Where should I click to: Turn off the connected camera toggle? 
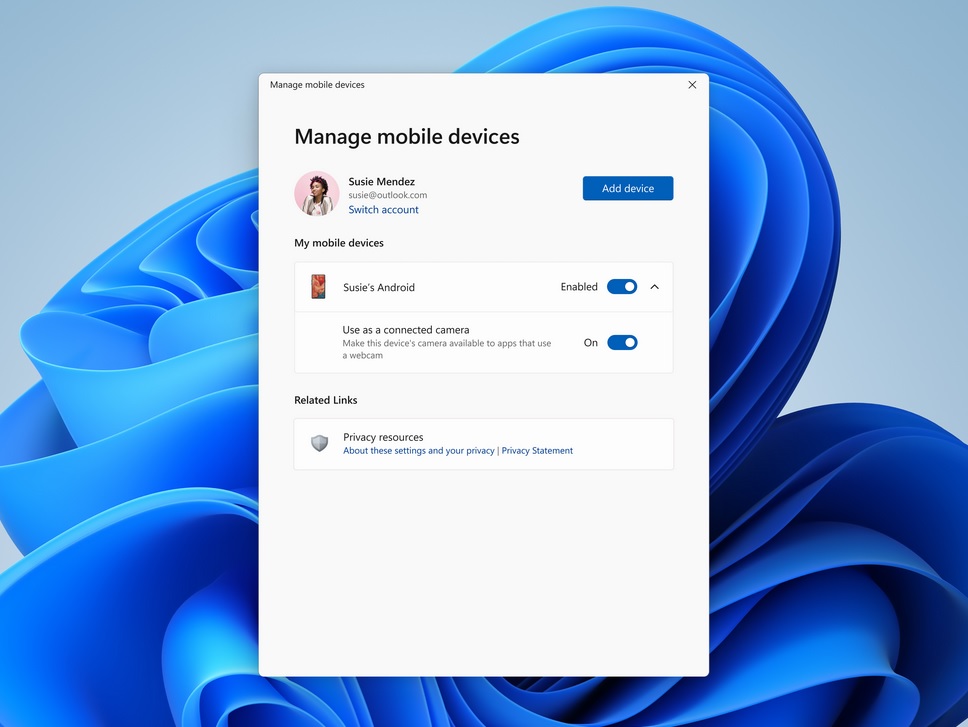pos(622,343)
